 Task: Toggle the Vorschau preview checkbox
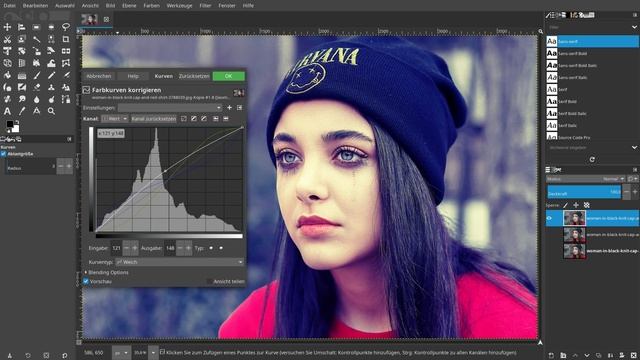86,281
